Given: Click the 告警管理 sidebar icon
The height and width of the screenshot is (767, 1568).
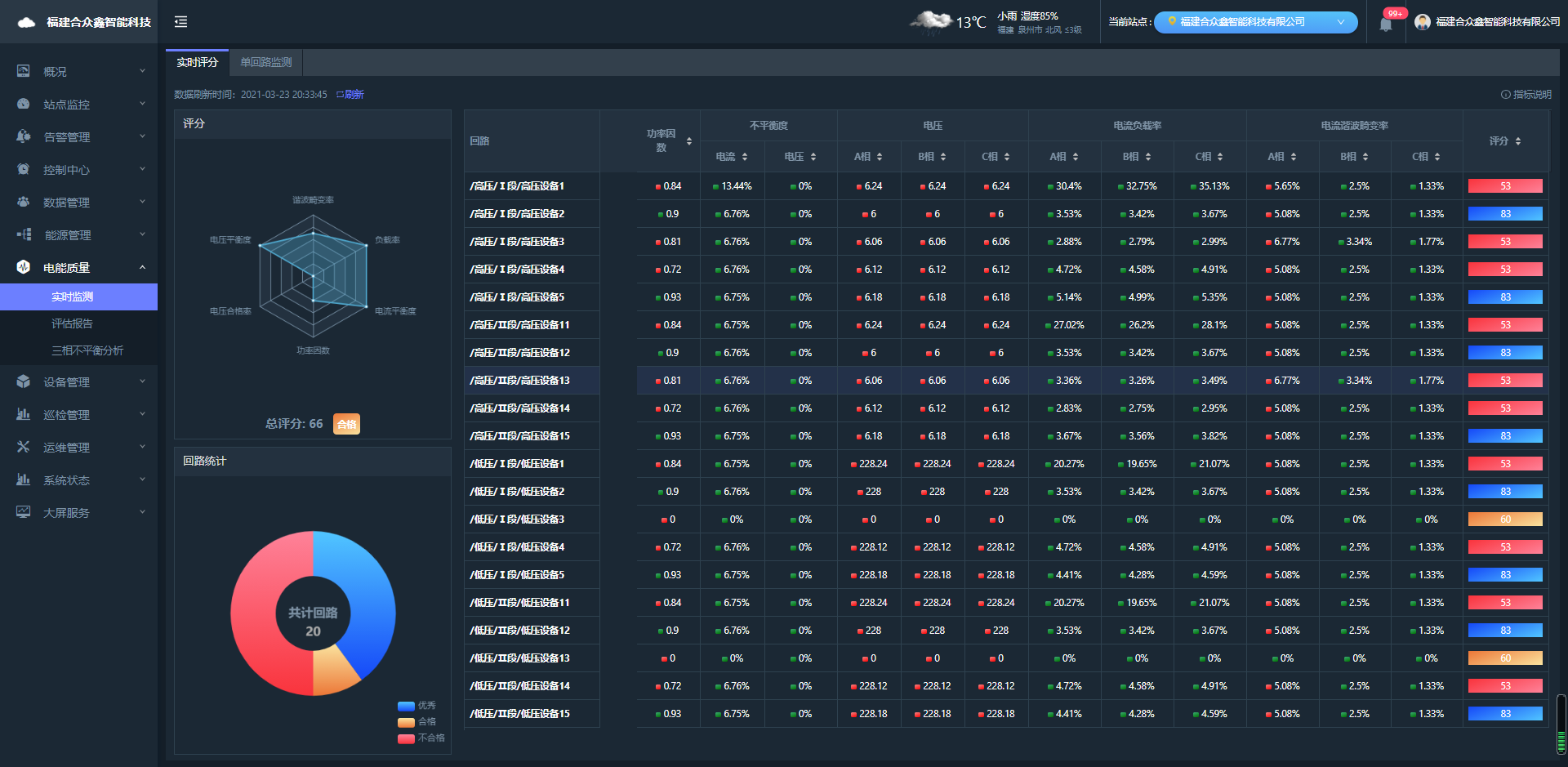Looking at the screenshot, I should (x=24, y=136).
